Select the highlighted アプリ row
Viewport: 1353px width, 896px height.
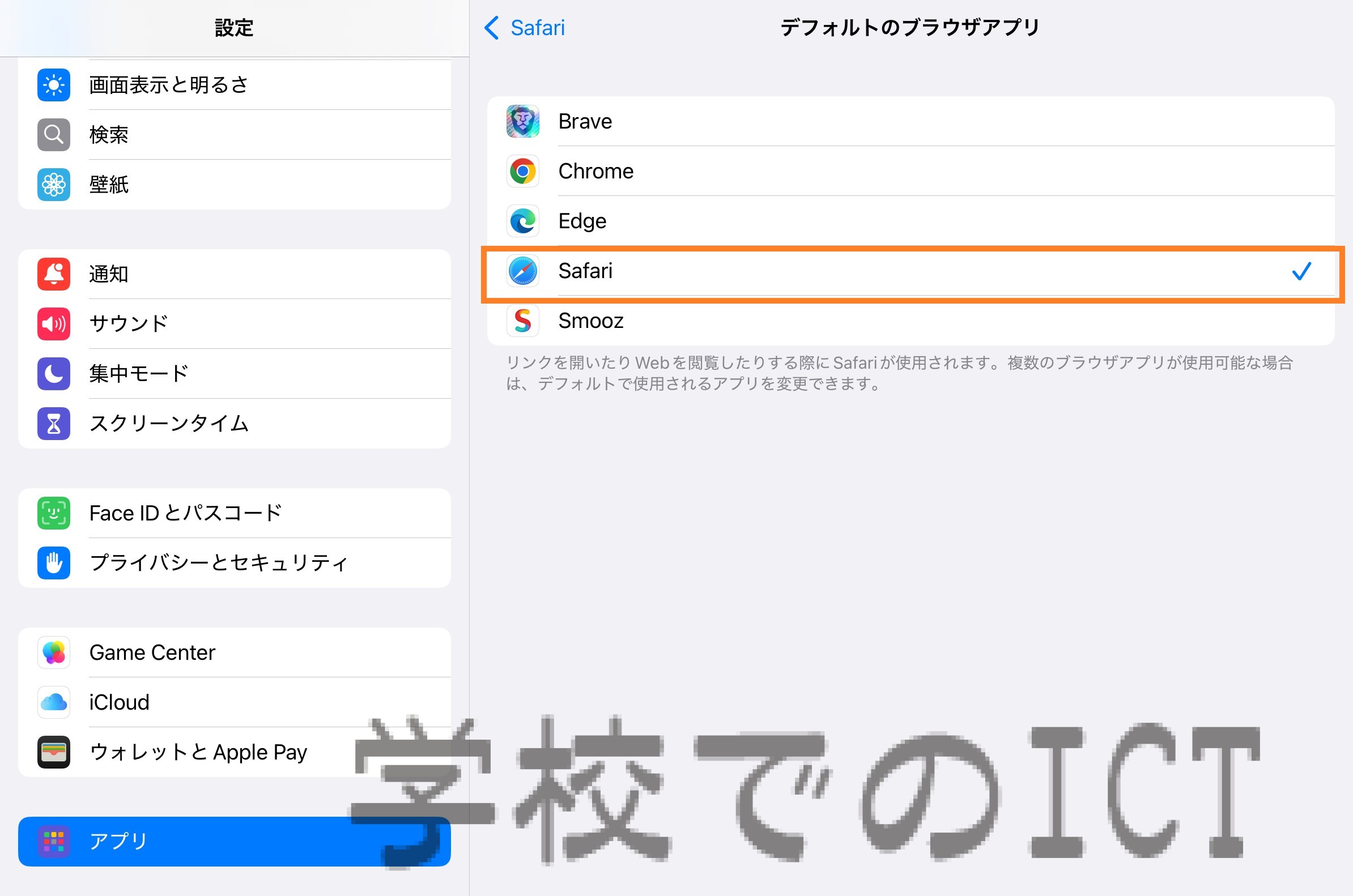coord(235,842)
